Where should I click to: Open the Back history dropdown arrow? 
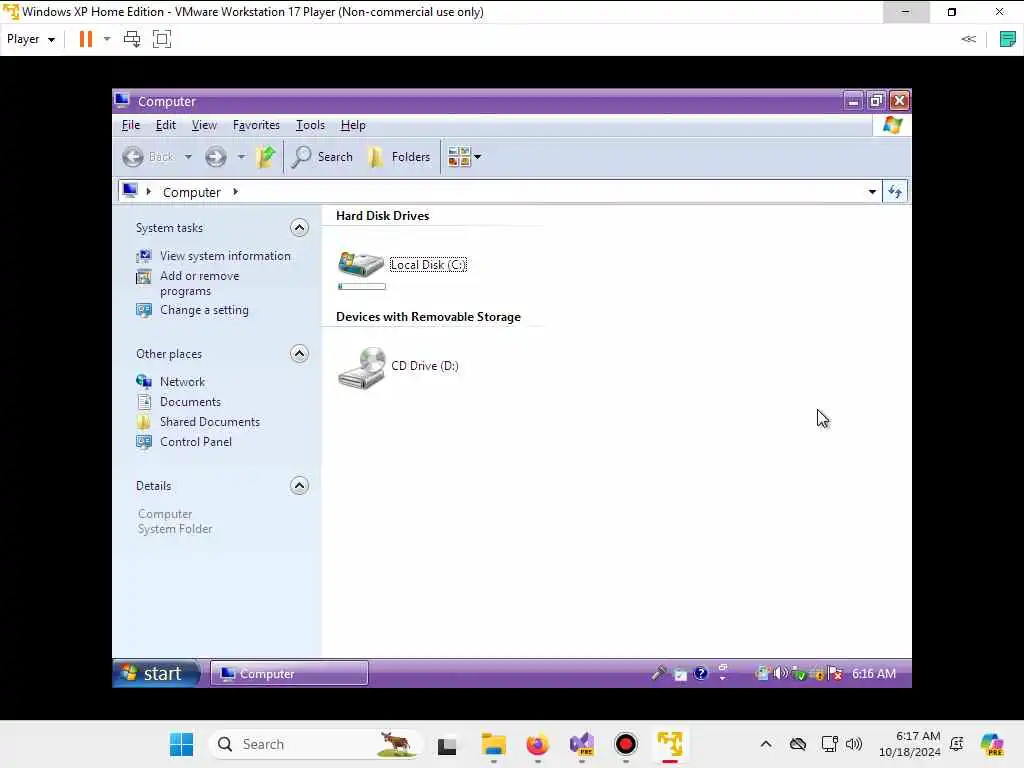(188, 157)
